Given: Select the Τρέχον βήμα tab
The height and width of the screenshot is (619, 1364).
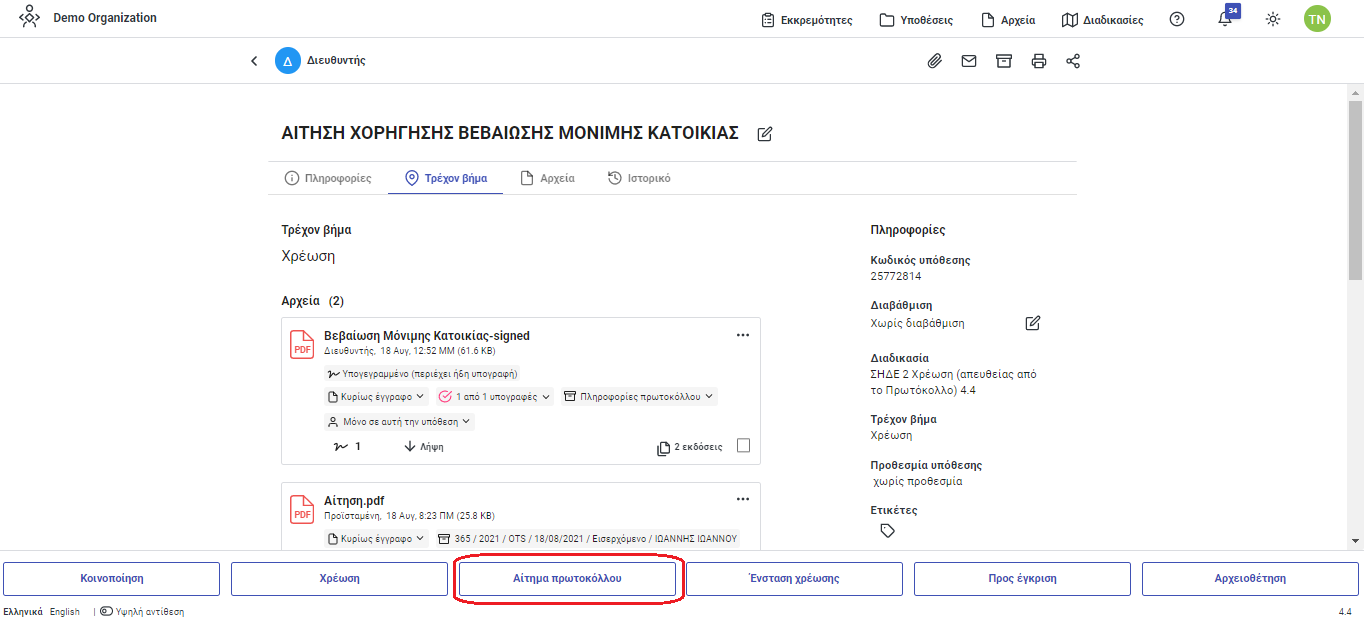Looking at the screenshot, I should tap(446, 178).
